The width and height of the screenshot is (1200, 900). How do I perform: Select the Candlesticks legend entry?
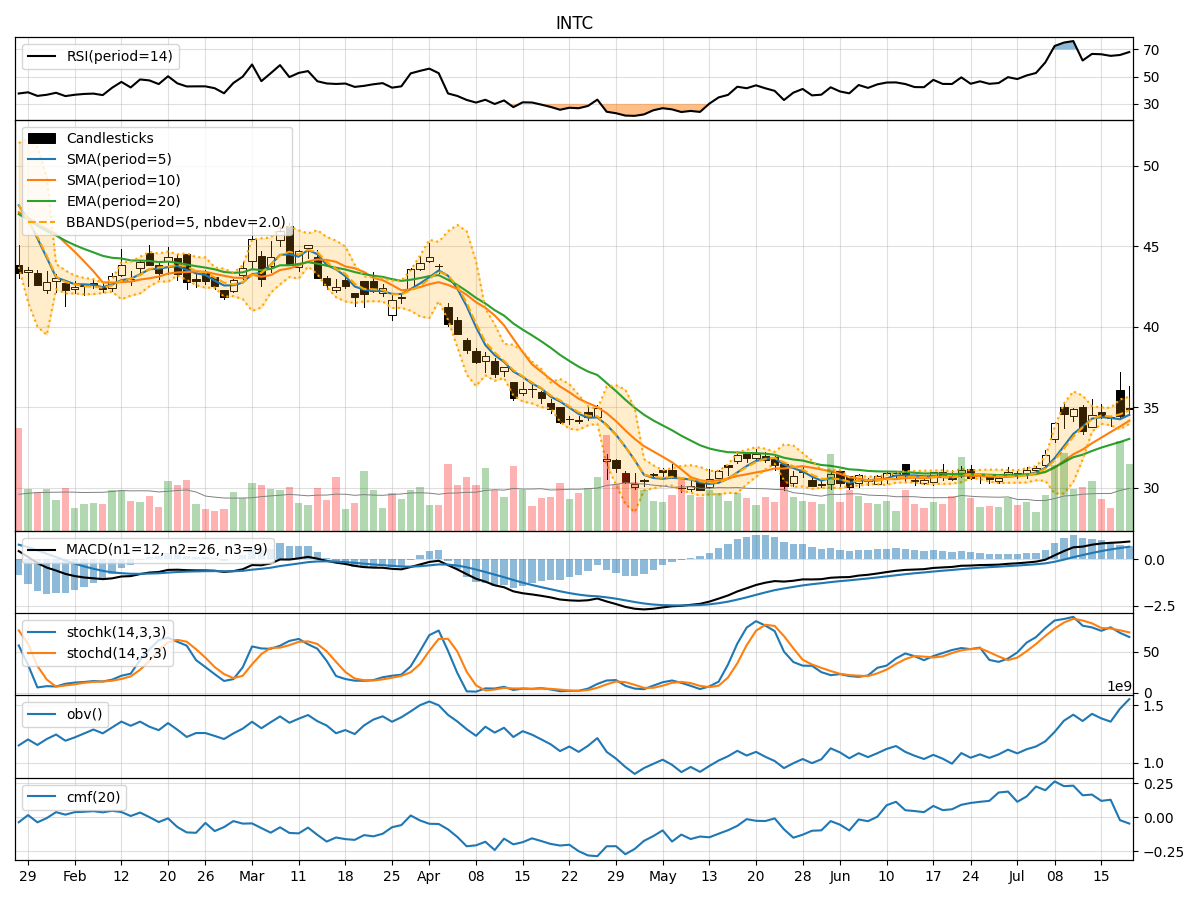click(x=110, y=139)
